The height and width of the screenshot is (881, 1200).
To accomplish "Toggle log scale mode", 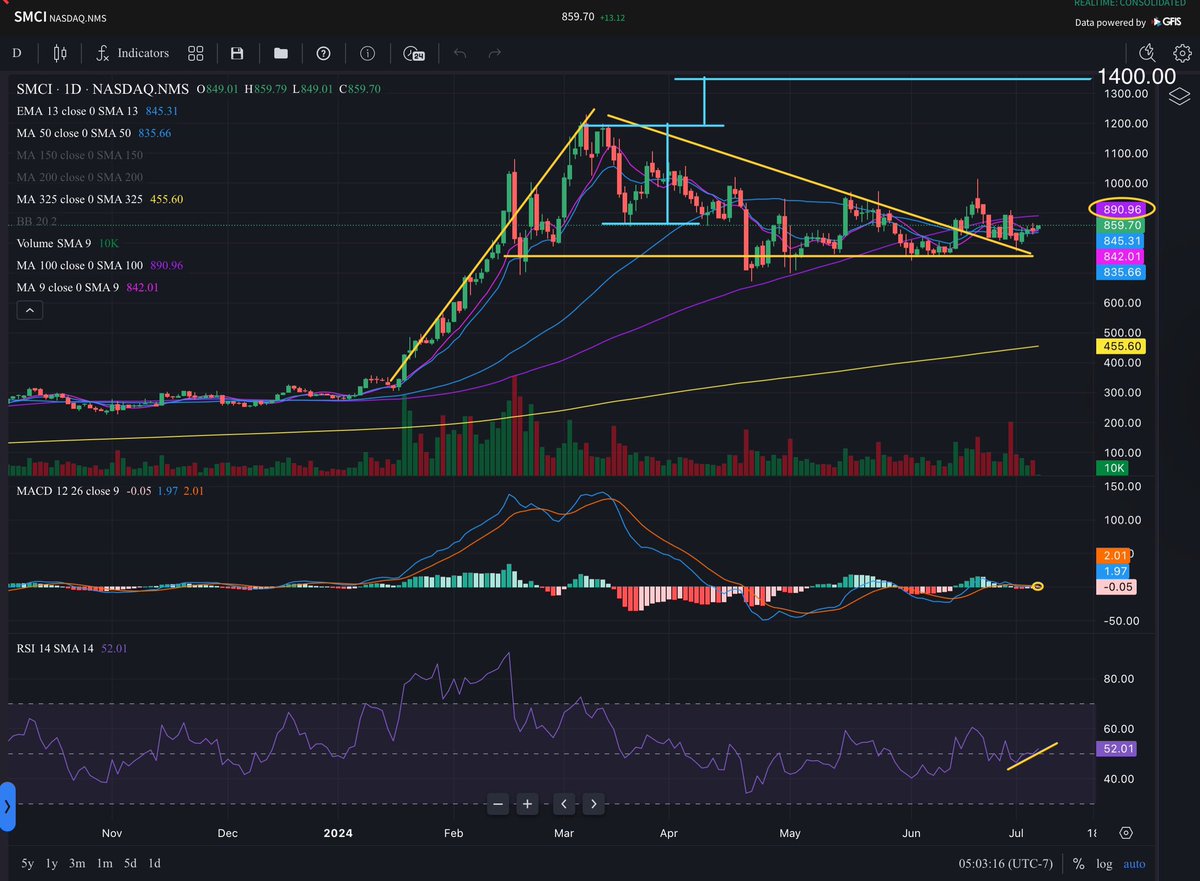I will (x=1104, y=864).
